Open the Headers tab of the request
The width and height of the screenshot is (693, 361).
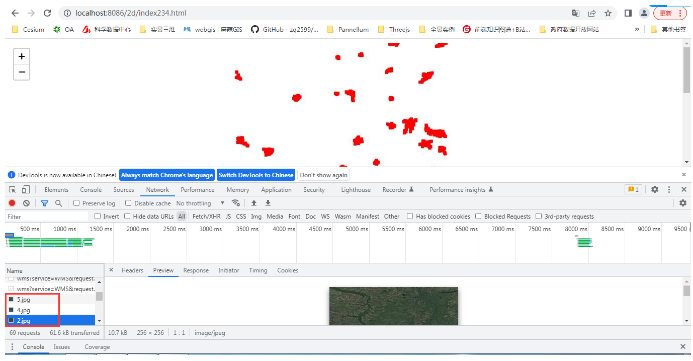(132, 270)
